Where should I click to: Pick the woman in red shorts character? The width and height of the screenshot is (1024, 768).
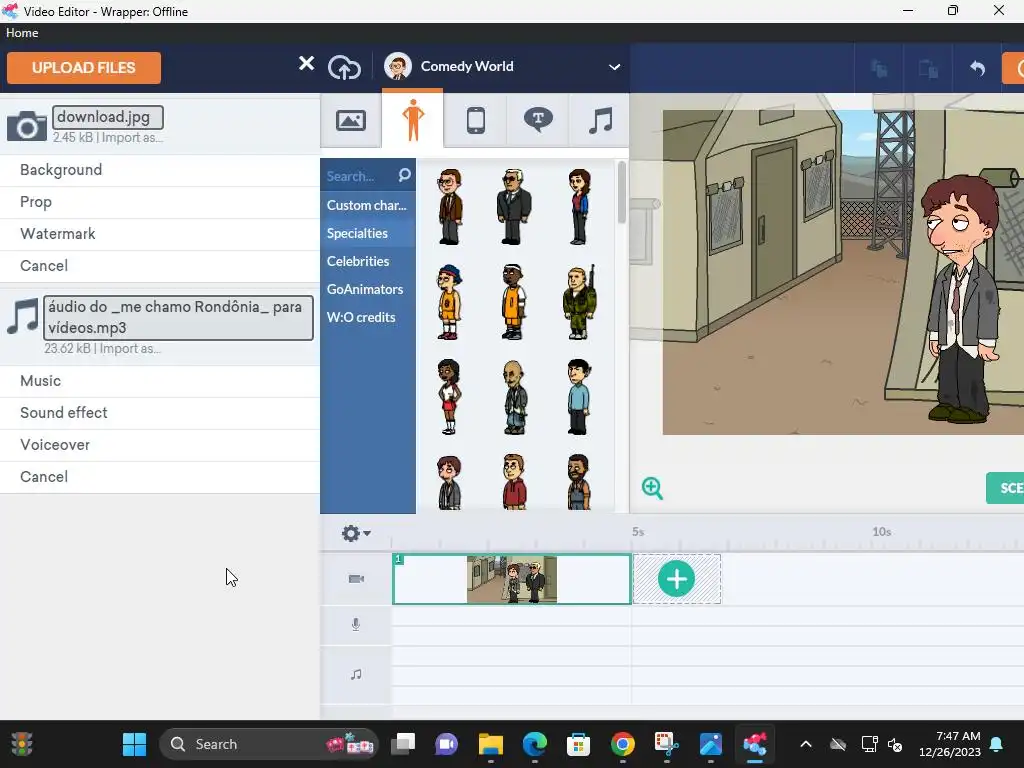coord(449,396)
